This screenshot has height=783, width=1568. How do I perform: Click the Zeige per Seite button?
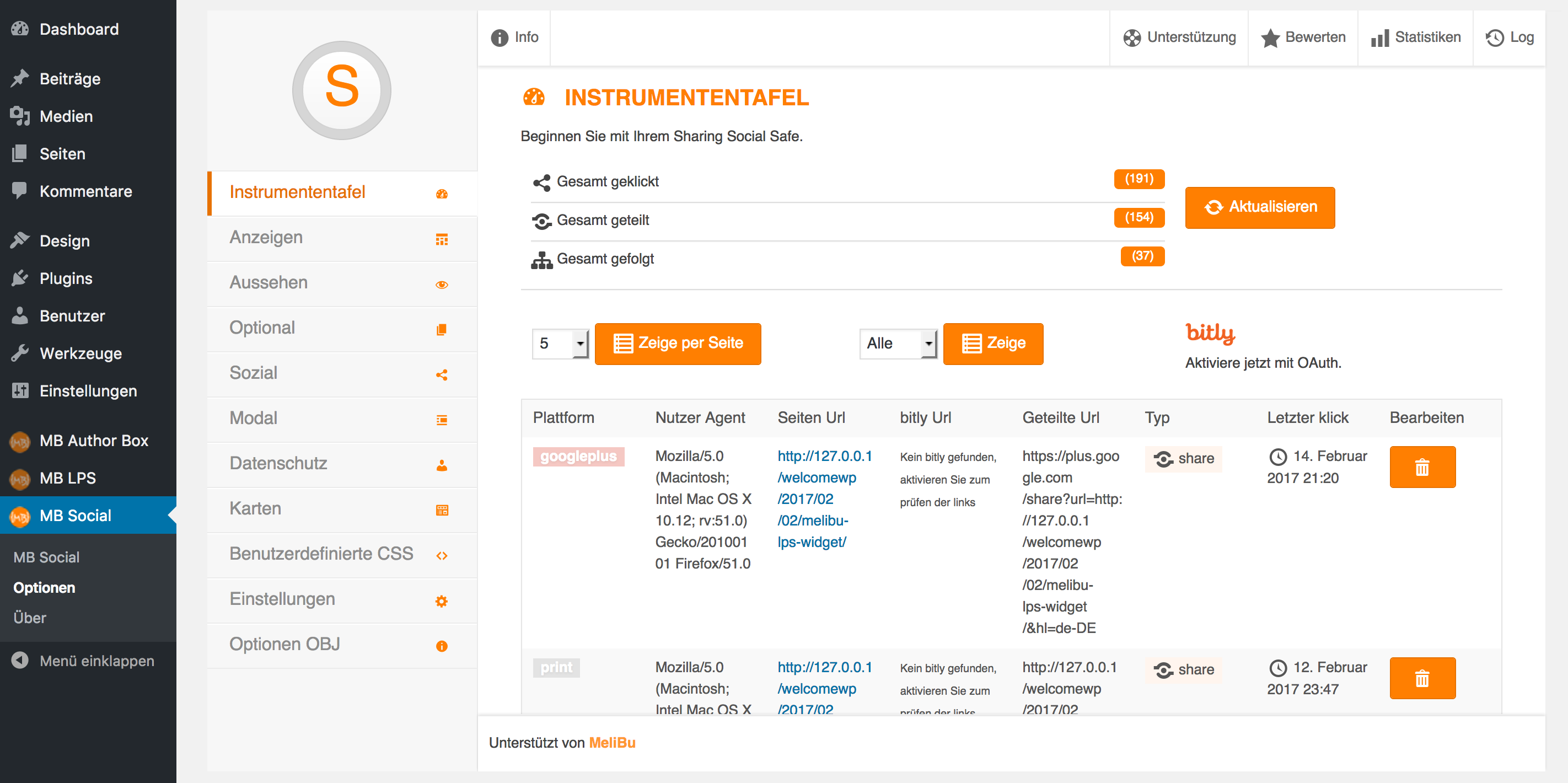[678, 344]
